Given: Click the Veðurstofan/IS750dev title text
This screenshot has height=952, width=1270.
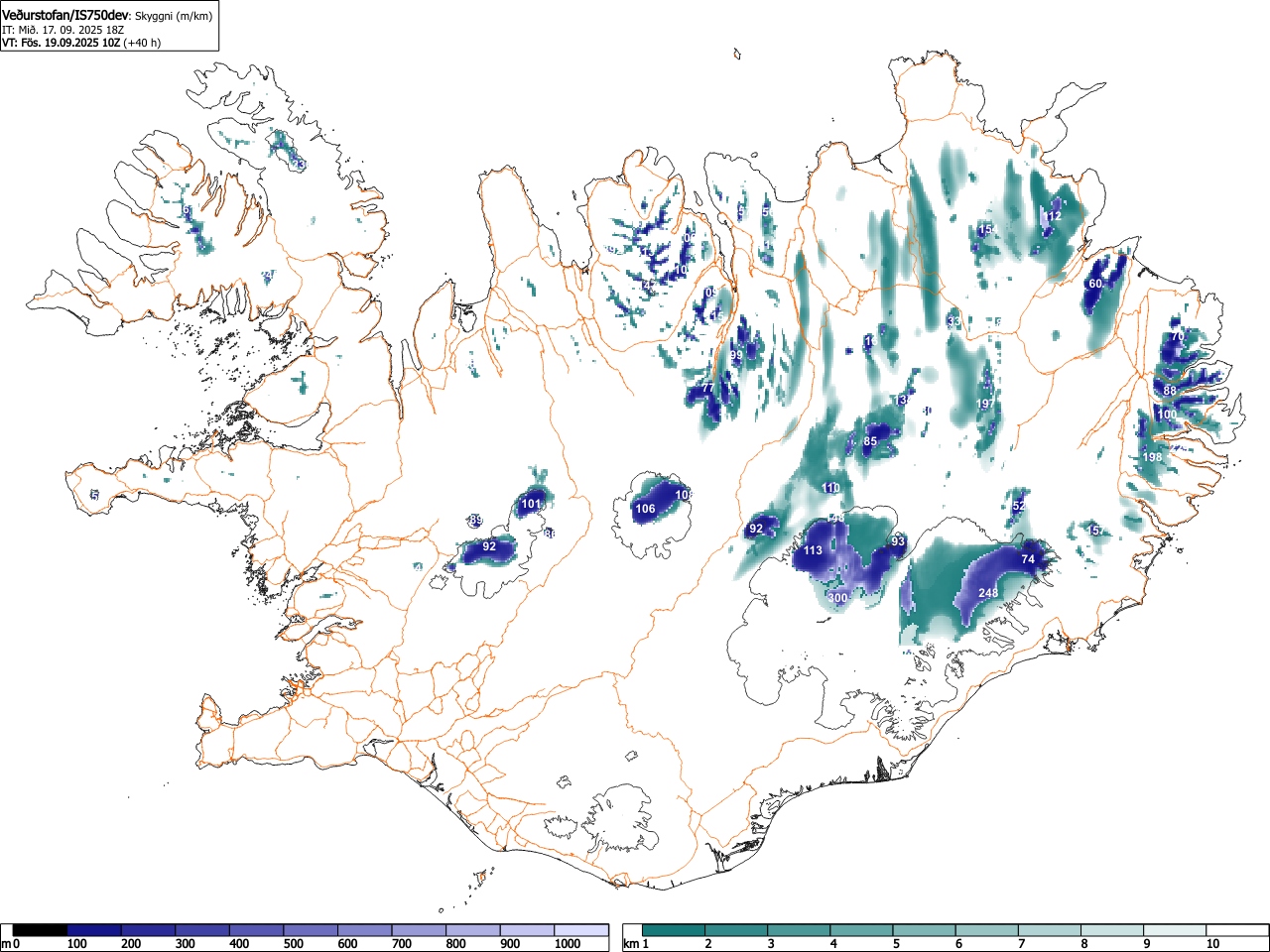Looking at the screenshot, I should (x=65, y=15).
